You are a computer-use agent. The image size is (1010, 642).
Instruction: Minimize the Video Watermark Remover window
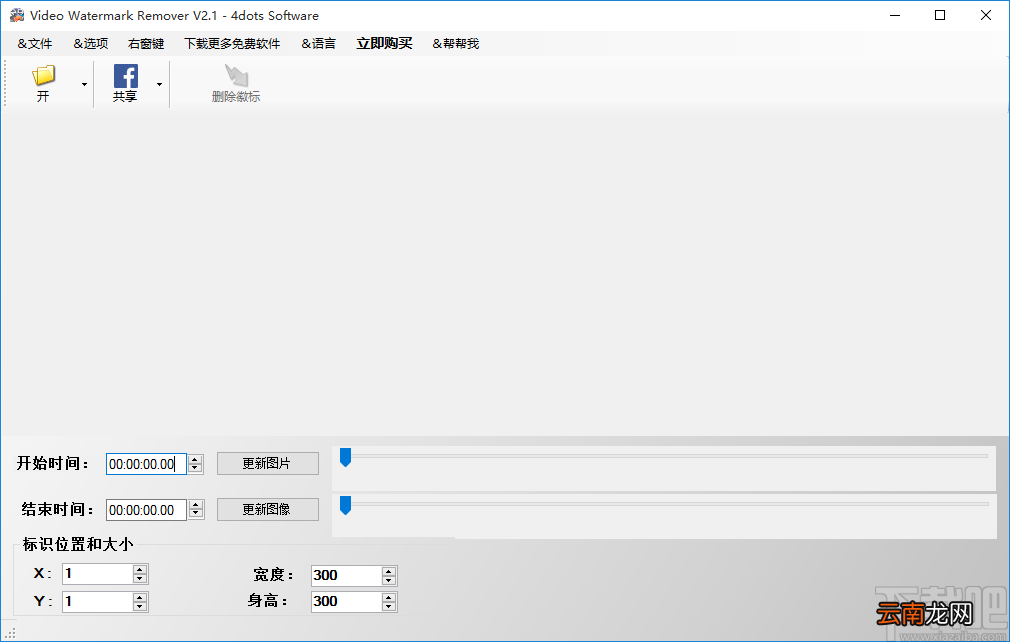pos(895,15)
